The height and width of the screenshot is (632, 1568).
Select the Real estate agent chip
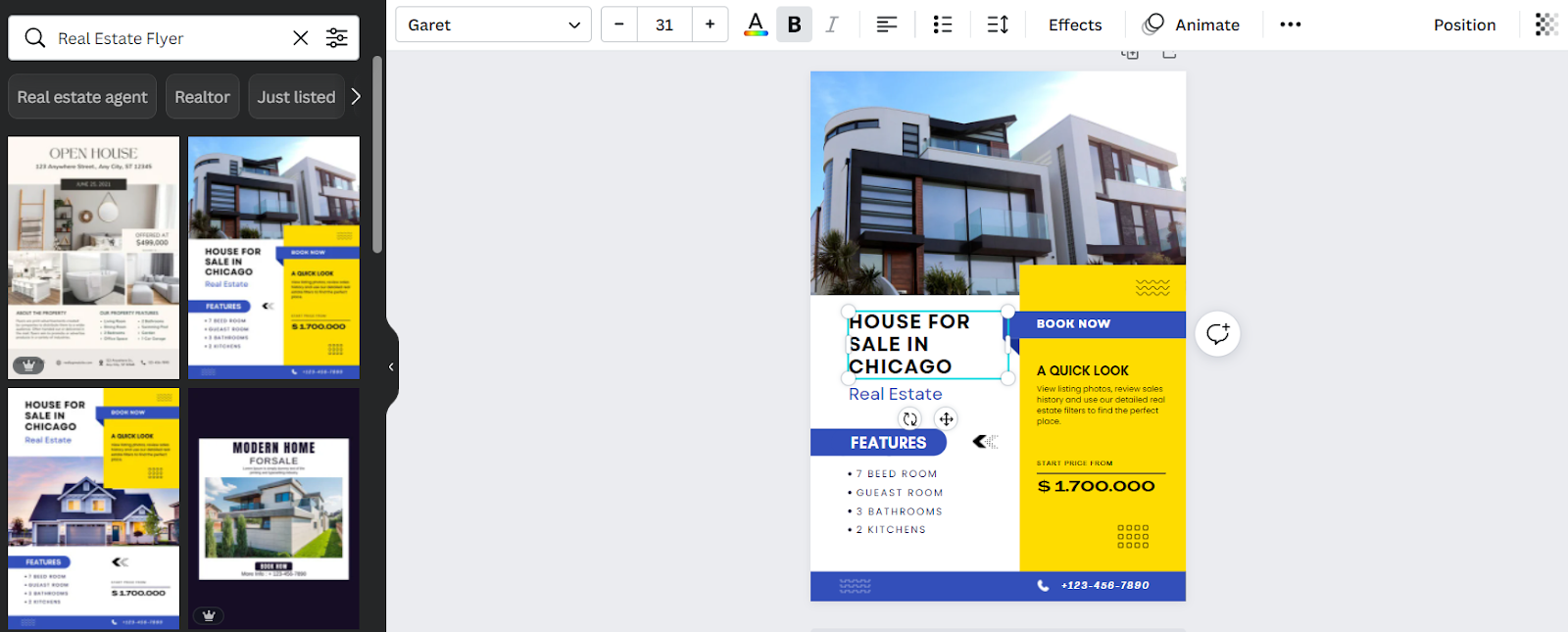click(x=82, y=97)
